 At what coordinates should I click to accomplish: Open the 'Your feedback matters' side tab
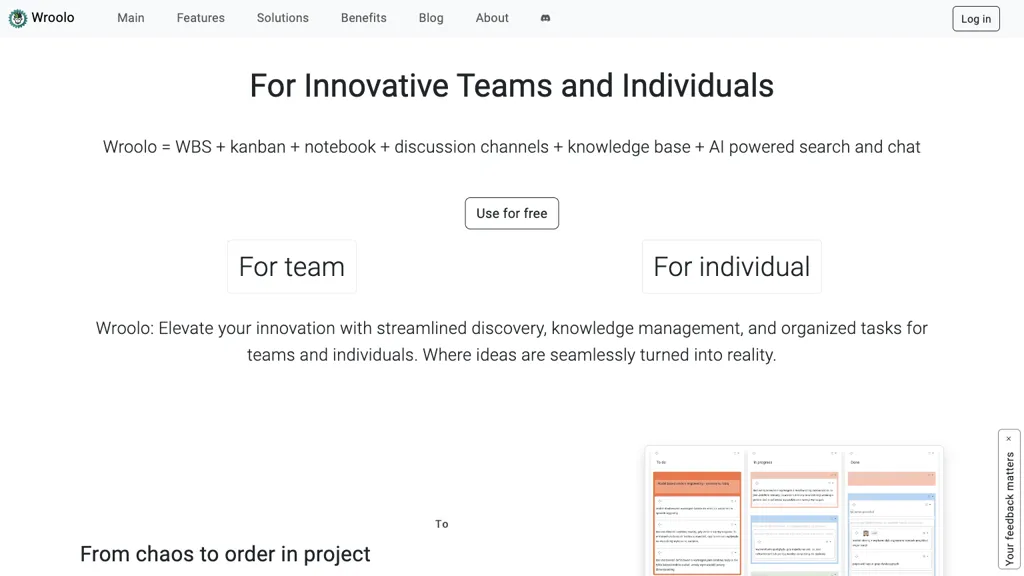[1009, 508]
